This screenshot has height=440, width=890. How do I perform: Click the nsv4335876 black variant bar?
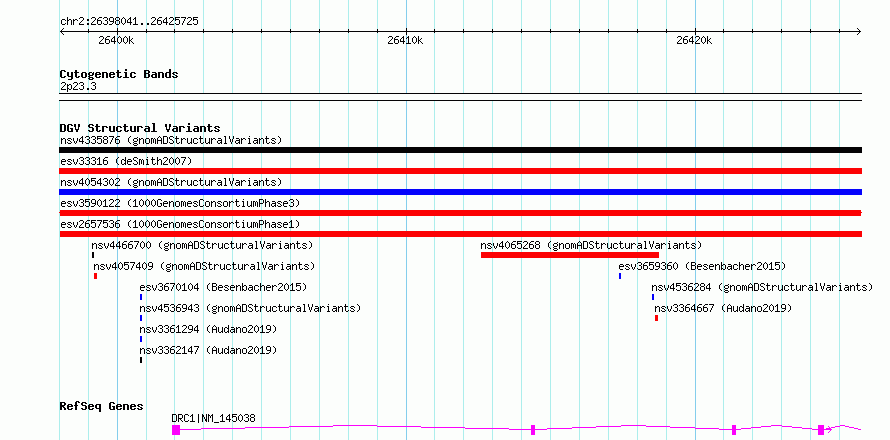coord(460,150)
